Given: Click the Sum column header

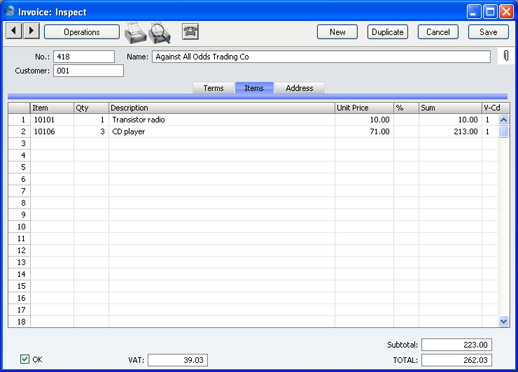Looking at the screenshot, I should [x=450, y=108].
